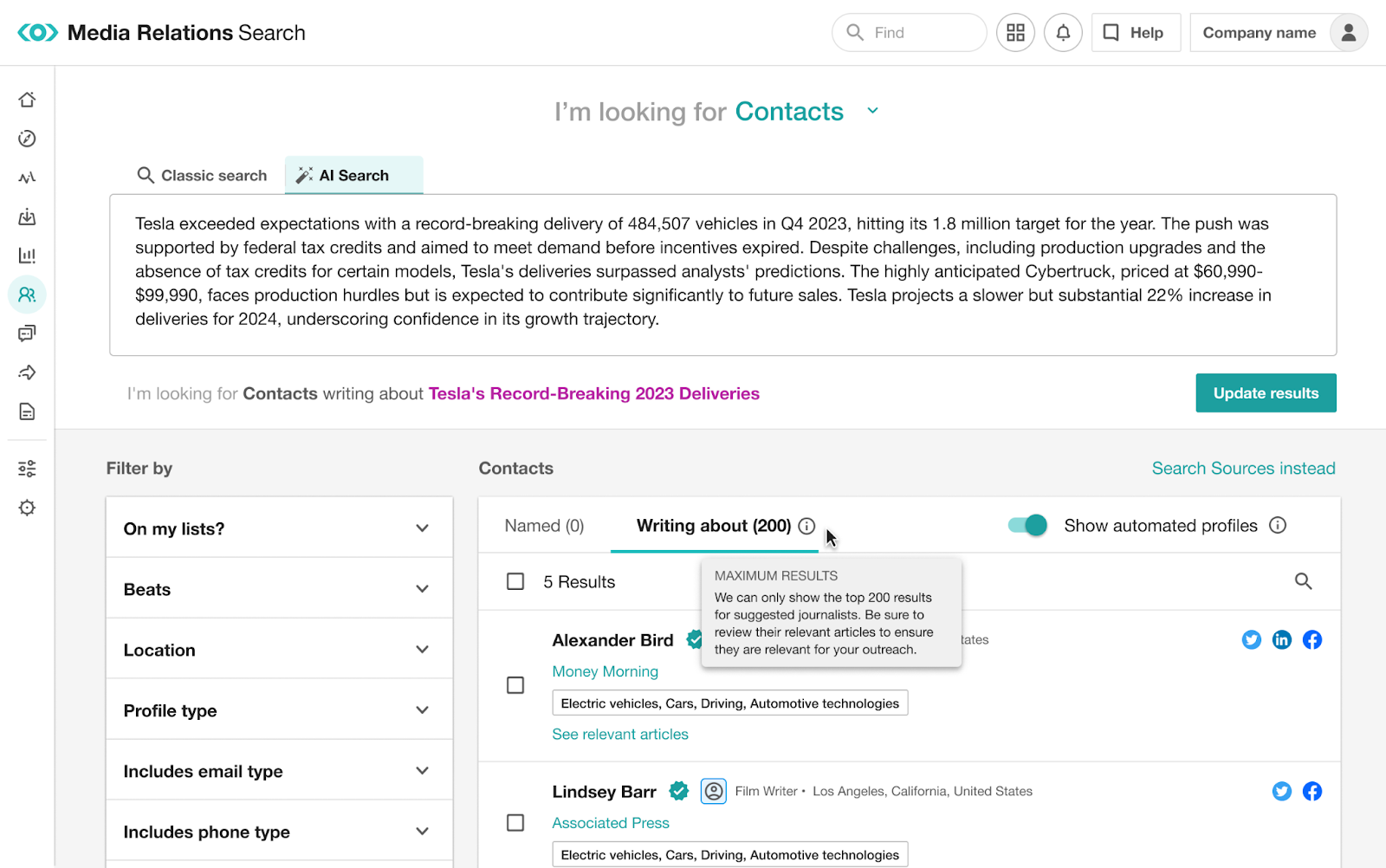Screen dimensions: 1386x868
Task: Click into the AI search text box
Action: click(x=722, y=275)
